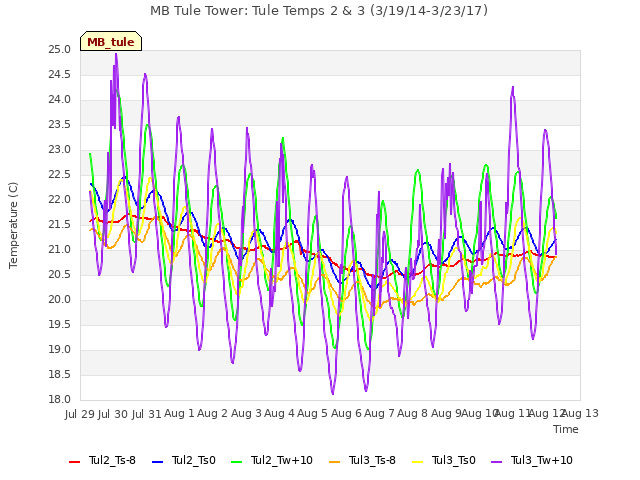Click the 20.5 y-axis tick label
Viewport: 640px width, 480px height.
[x=60, y=275]
